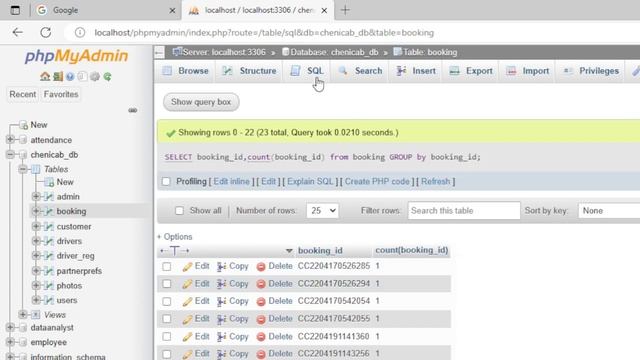The image size is (640, 360).
Task: Expand the Views node
Action: point(23,314)
